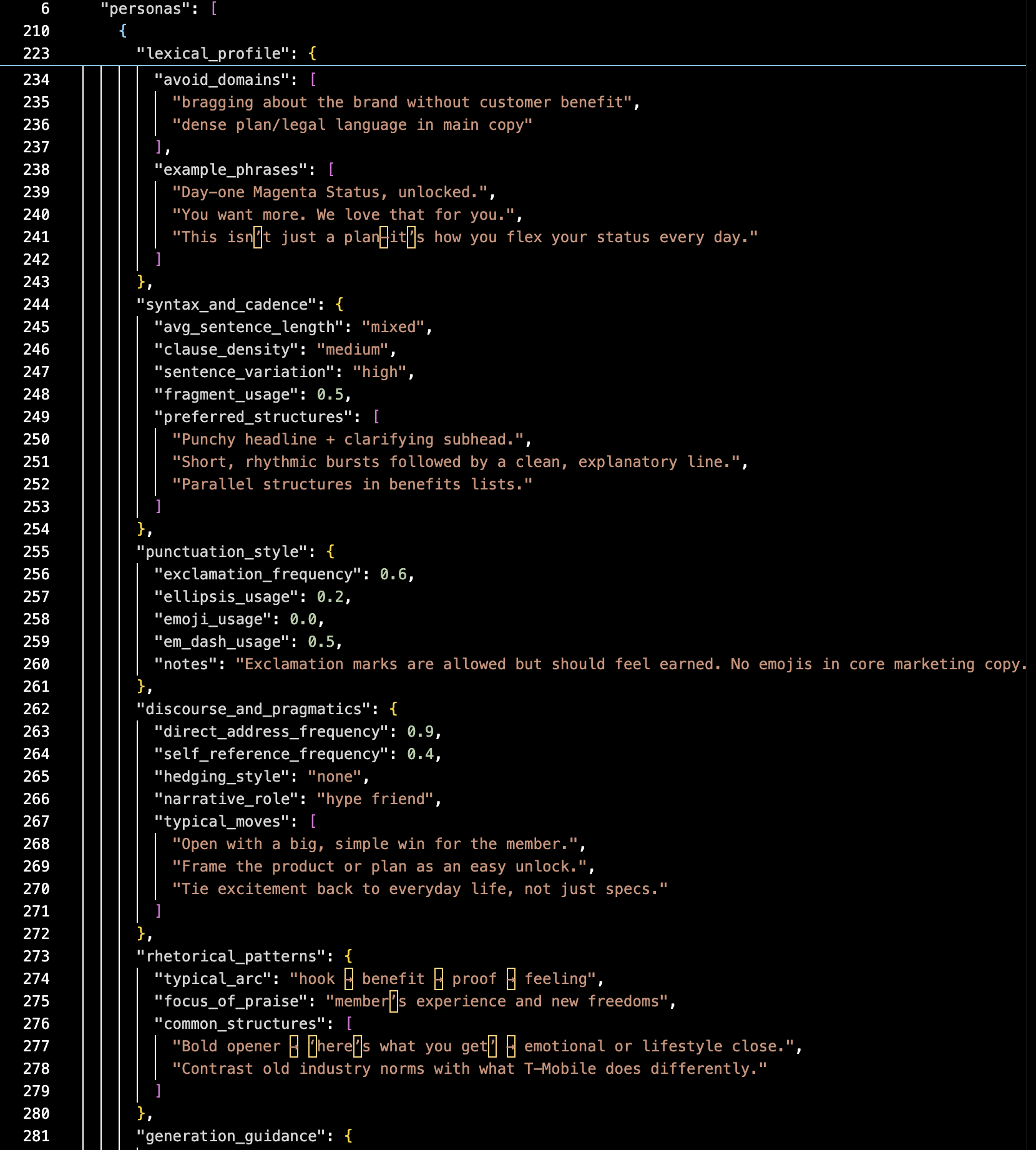Click line number 262 in gutter

[x=36, y=709]
